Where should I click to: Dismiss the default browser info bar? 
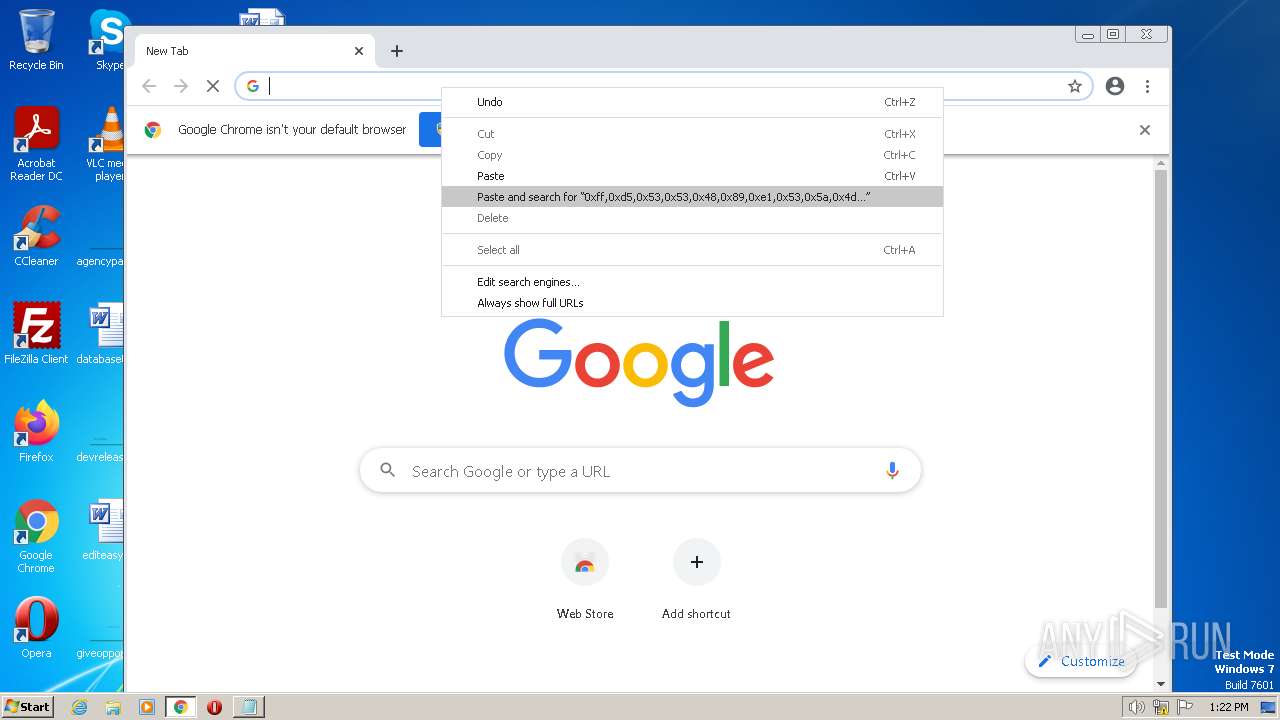1145,130
